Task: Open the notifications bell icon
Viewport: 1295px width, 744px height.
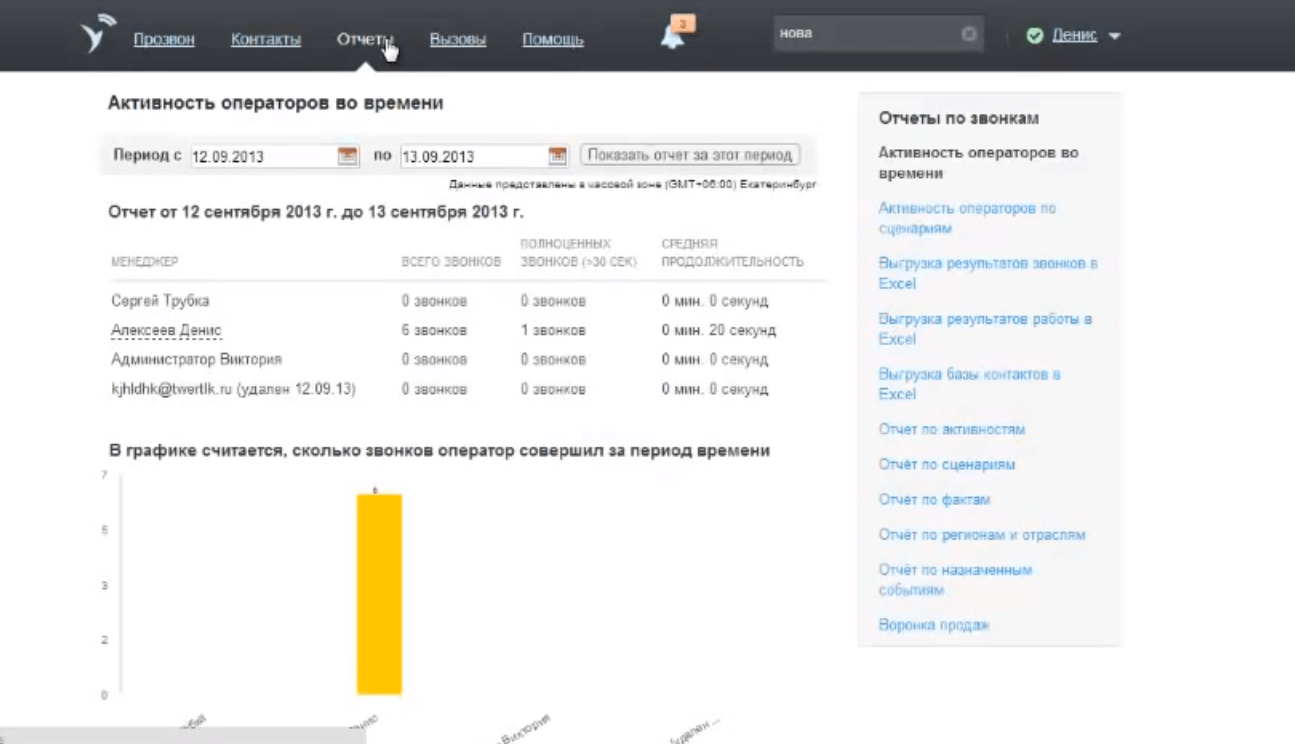Action: click(673, 37)
